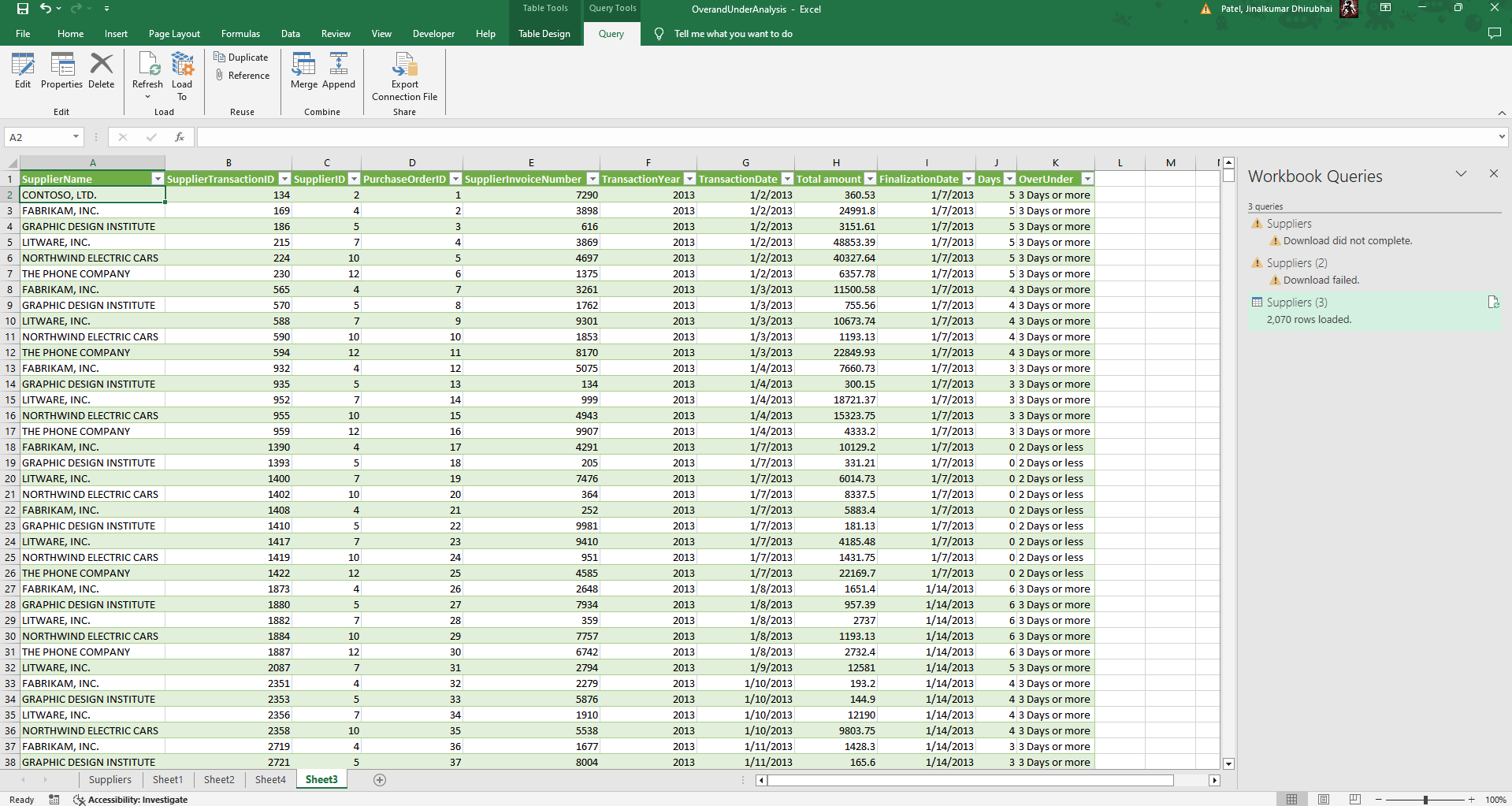Open the File menu
1512x806 pixels.
(x=23, y=34)
